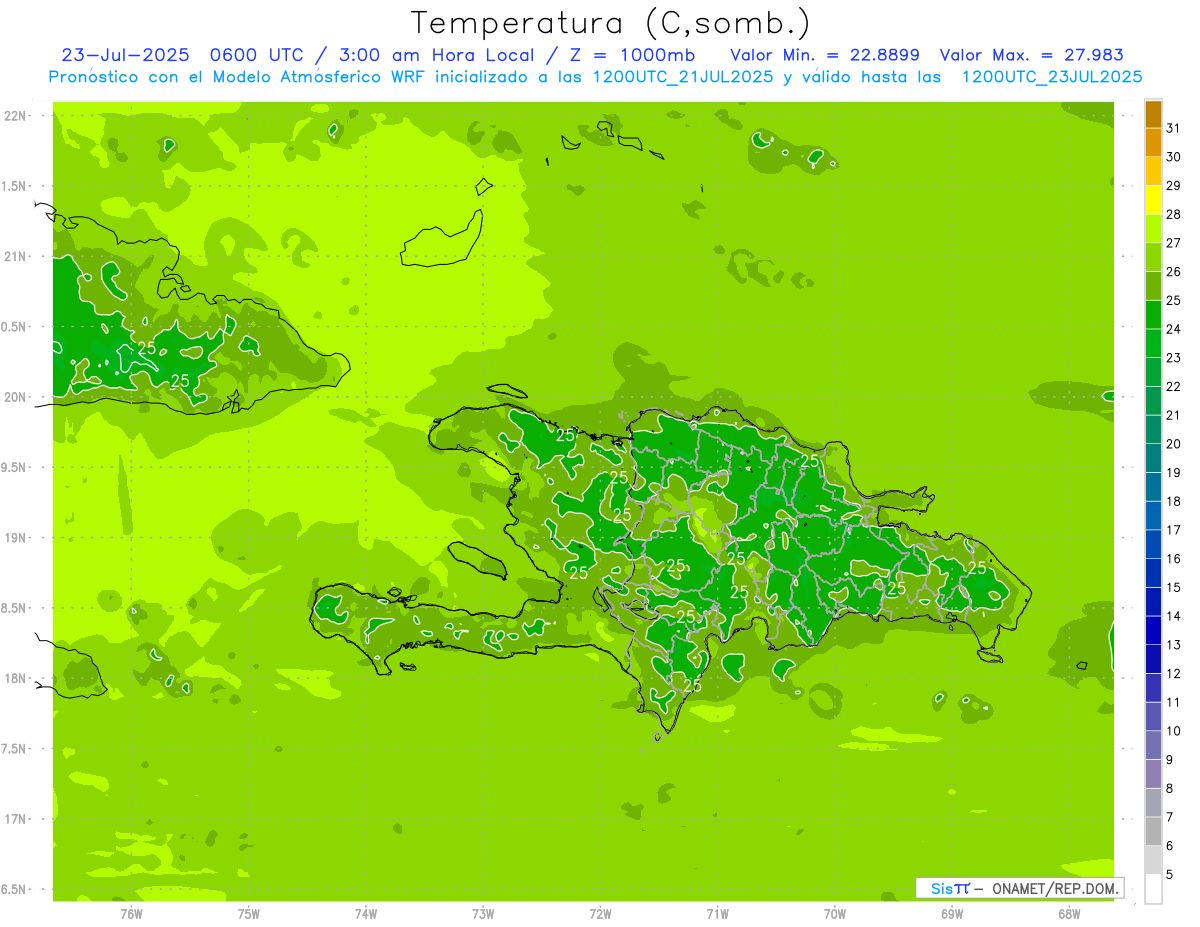Screen dimensions: 1200x927
Task: Click the title "Temperatura (C,somb.)"
Action: click(610, 23)
